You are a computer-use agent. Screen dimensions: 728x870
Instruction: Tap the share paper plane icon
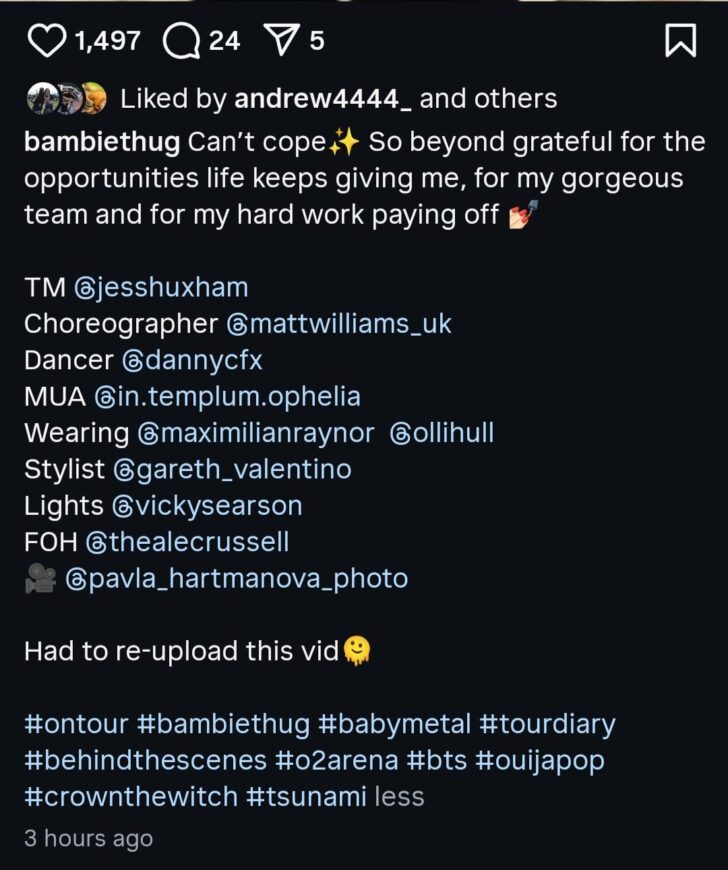279,40
